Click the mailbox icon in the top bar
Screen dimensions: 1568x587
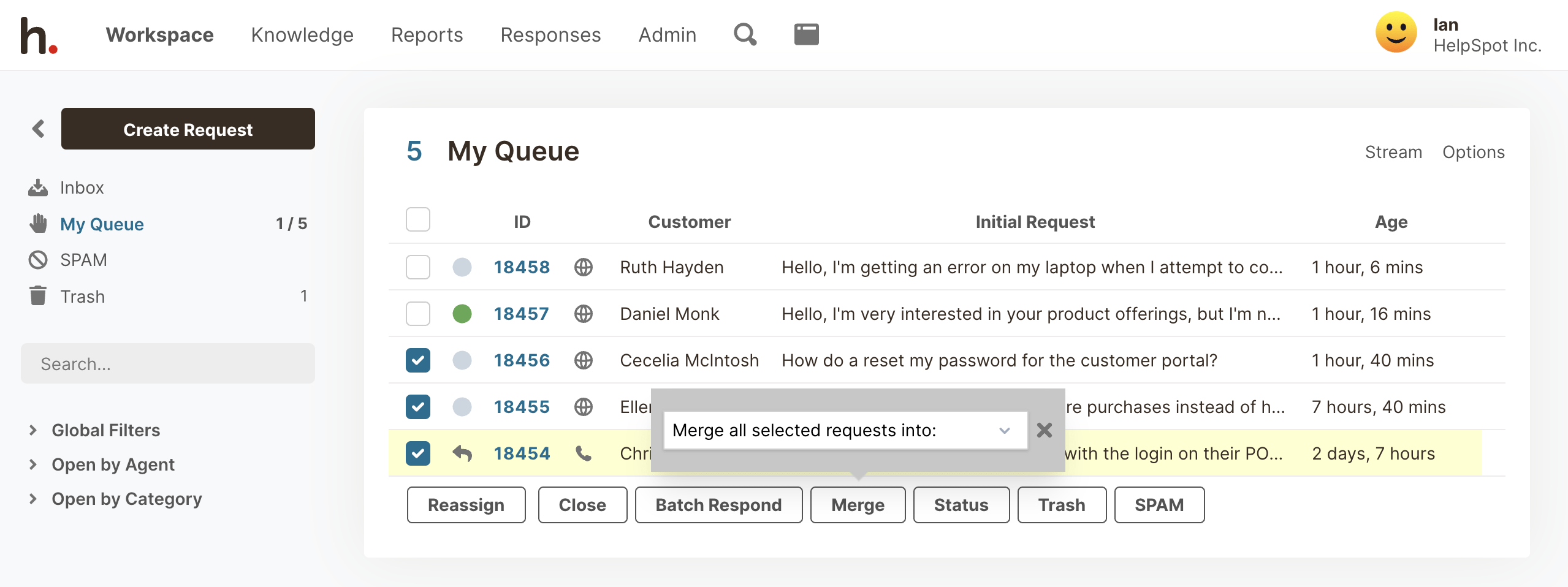tap(806, 34)
